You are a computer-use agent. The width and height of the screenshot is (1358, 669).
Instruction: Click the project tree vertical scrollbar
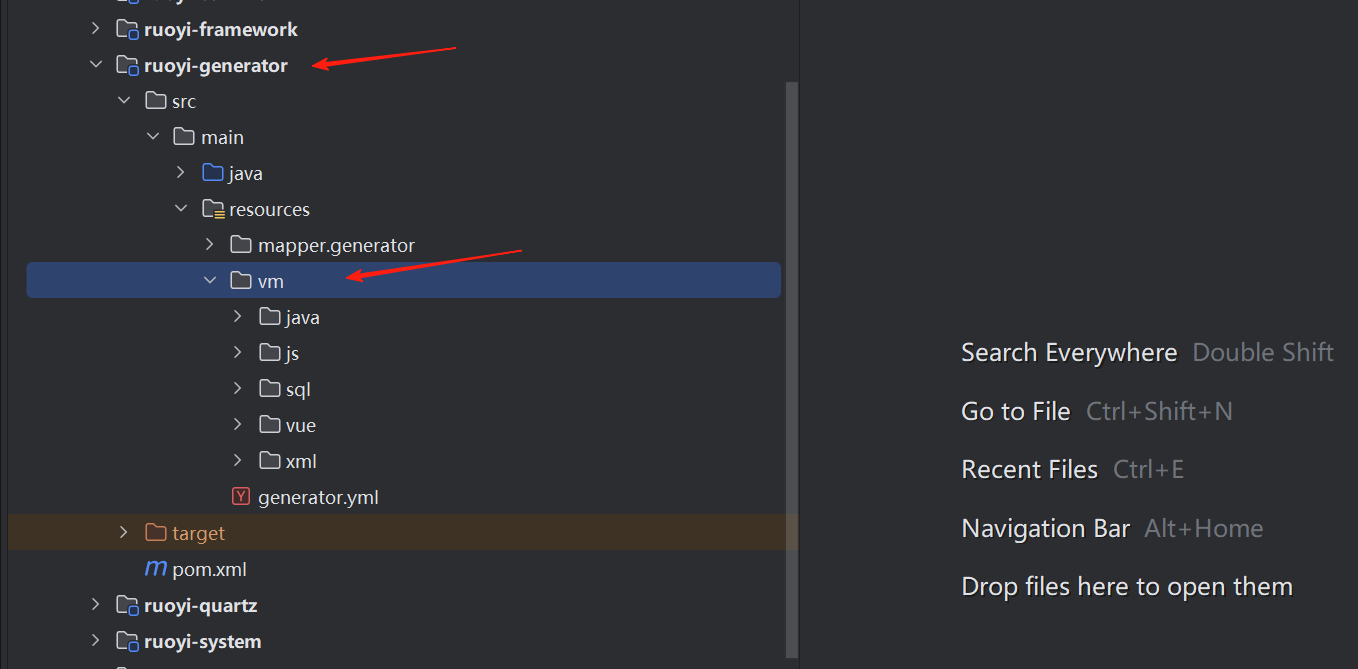pos(791,368)
